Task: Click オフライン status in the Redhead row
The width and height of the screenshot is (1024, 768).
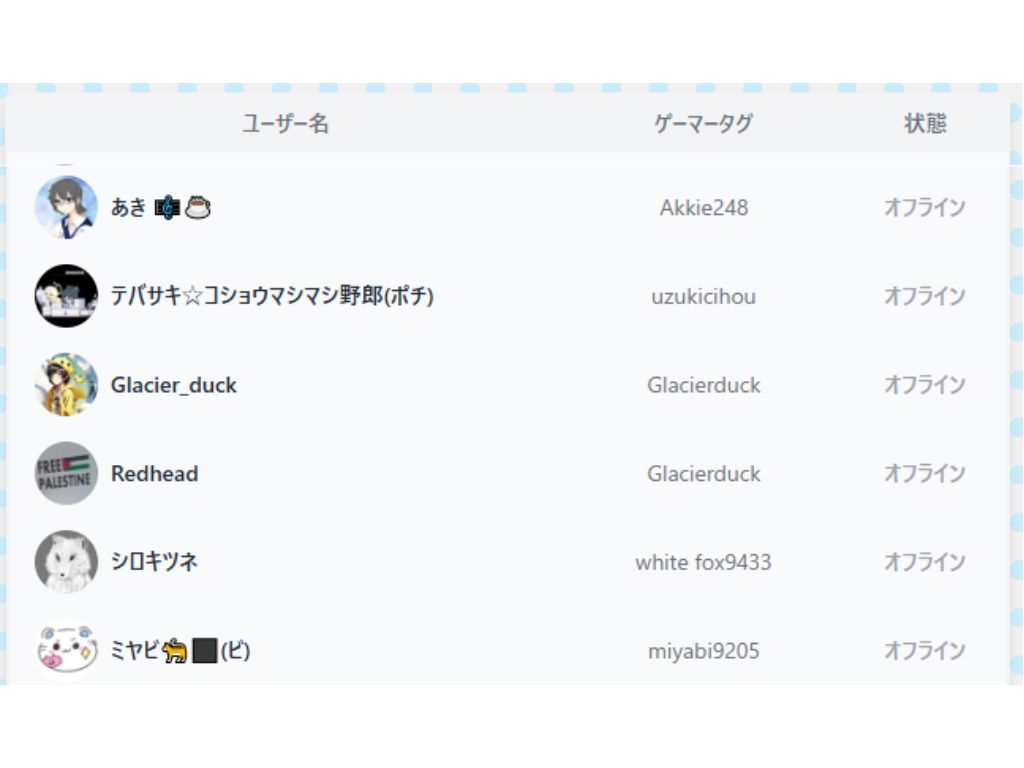Action: click(924, 473)
